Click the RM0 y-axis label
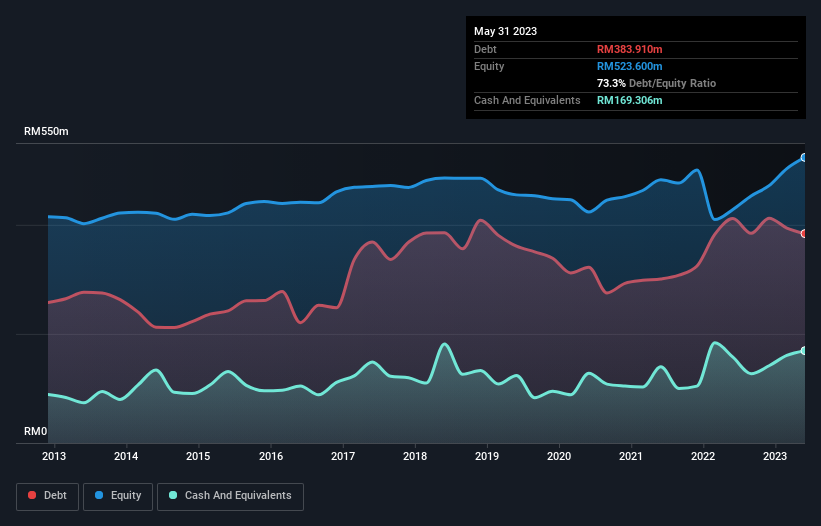This screenshot has width=821, height=526. click(36, 431)
